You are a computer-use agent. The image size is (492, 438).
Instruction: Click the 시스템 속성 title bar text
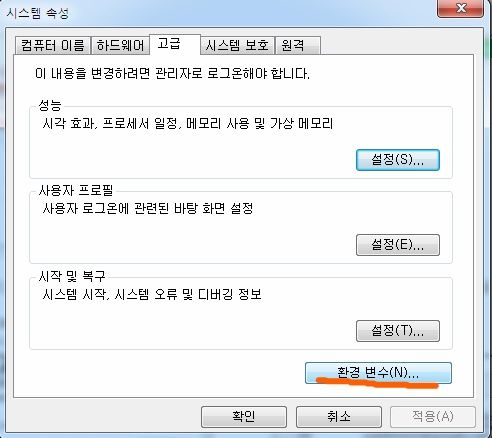(x=38, y=13)
